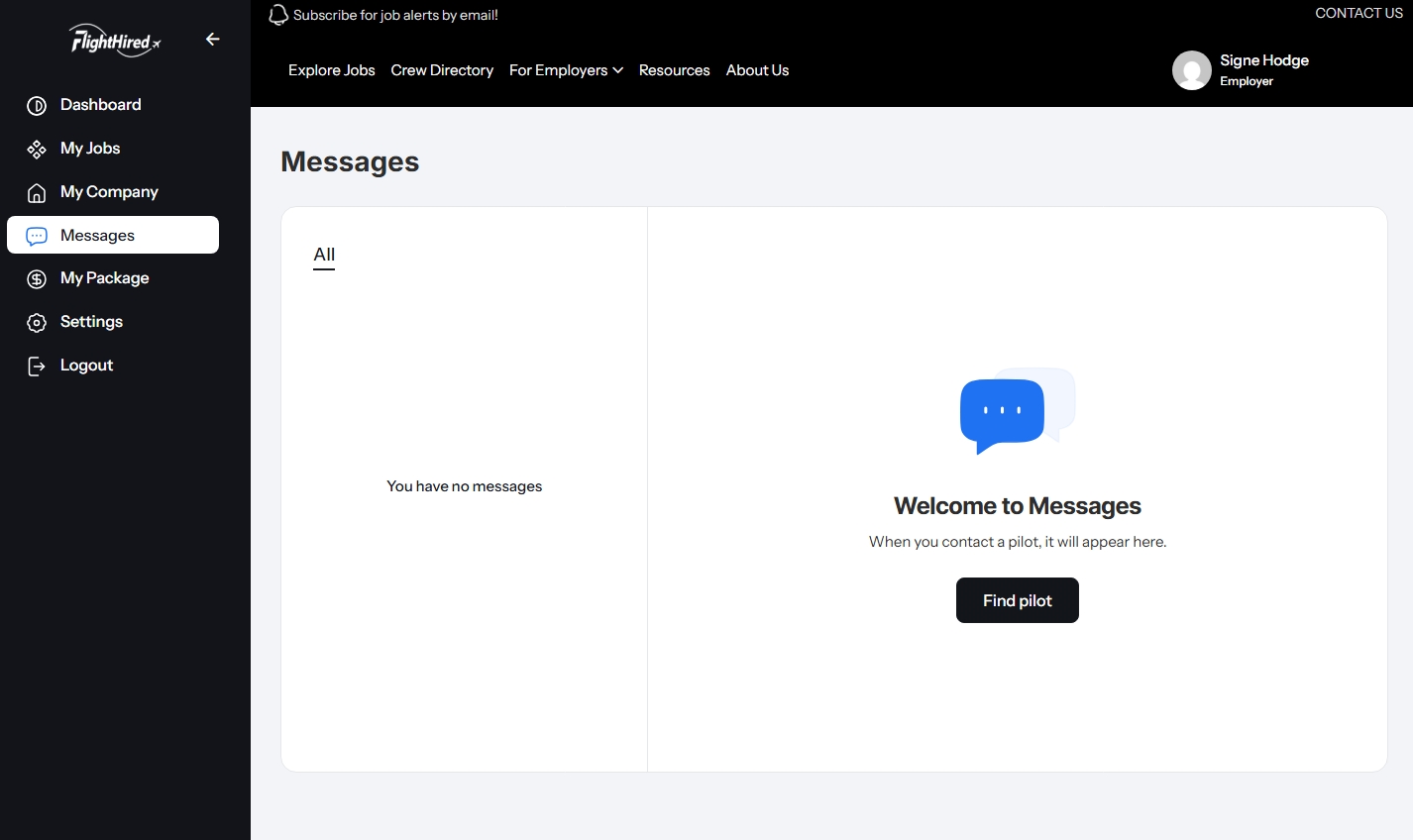This screenshot has width=1413, height=840.
Task: Click the bell icon for job alerts
Action: coord(278,15)
